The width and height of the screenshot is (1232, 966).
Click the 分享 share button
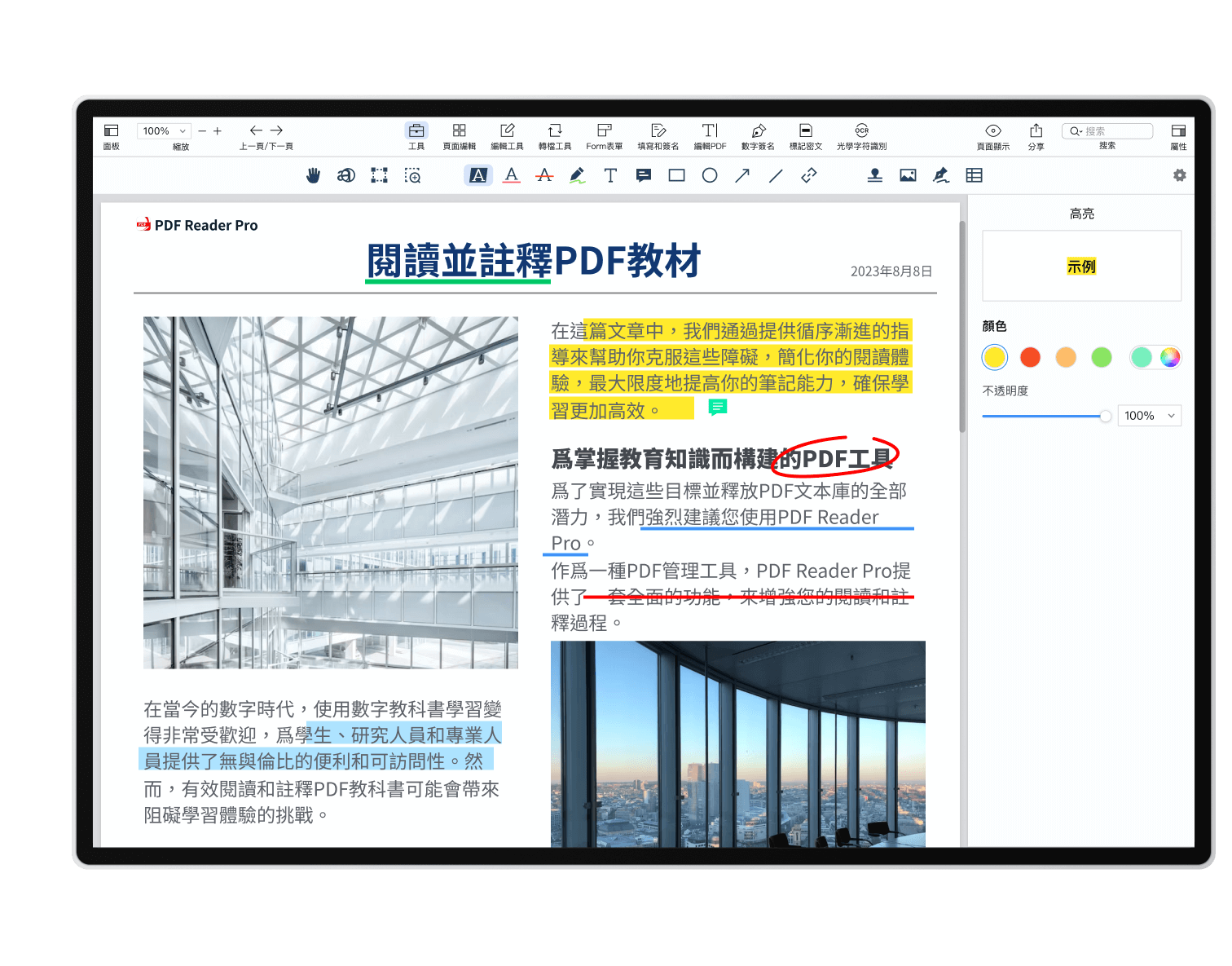click(x=1036, y=135)
